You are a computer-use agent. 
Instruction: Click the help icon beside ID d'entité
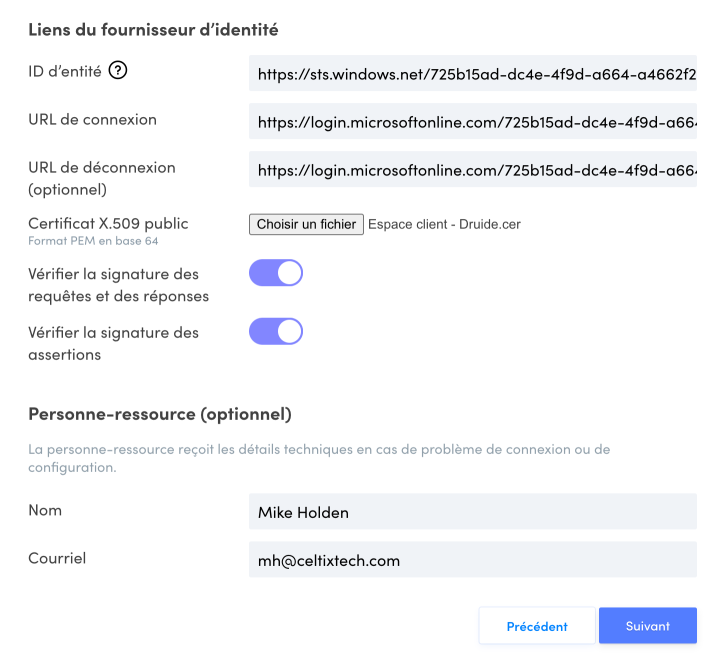pyautogui.click(x=119, y=70)
